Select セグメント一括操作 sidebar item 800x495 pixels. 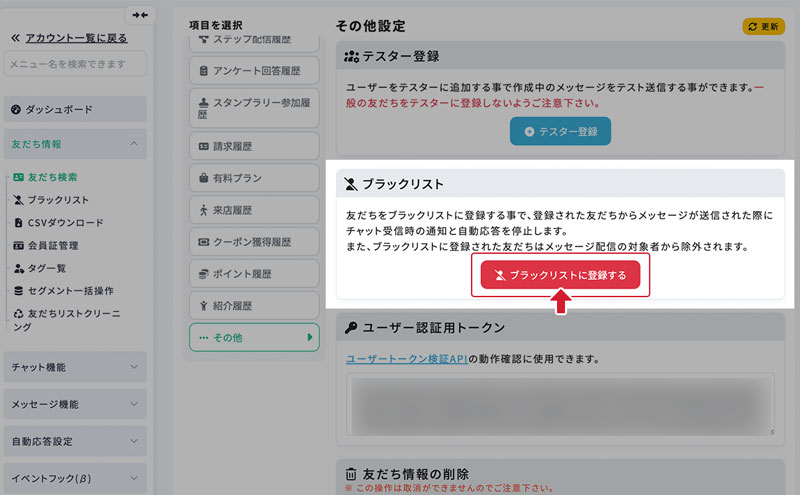coord(69,291)
